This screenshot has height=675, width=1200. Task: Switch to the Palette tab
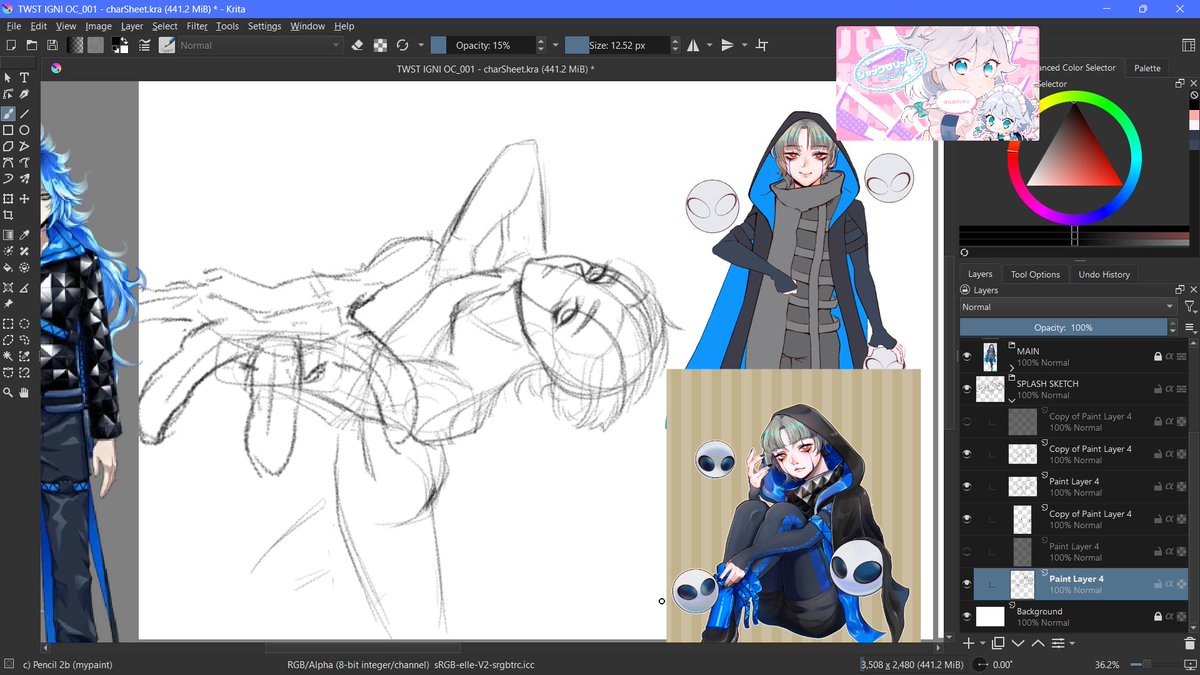point(1147,68)
